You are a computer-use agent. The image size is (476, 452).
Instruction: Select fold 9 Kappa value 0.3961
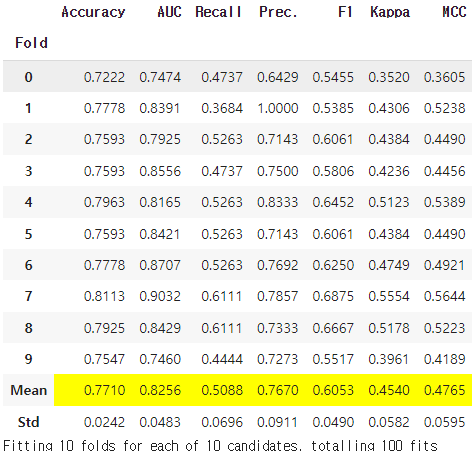coord(388,359)
